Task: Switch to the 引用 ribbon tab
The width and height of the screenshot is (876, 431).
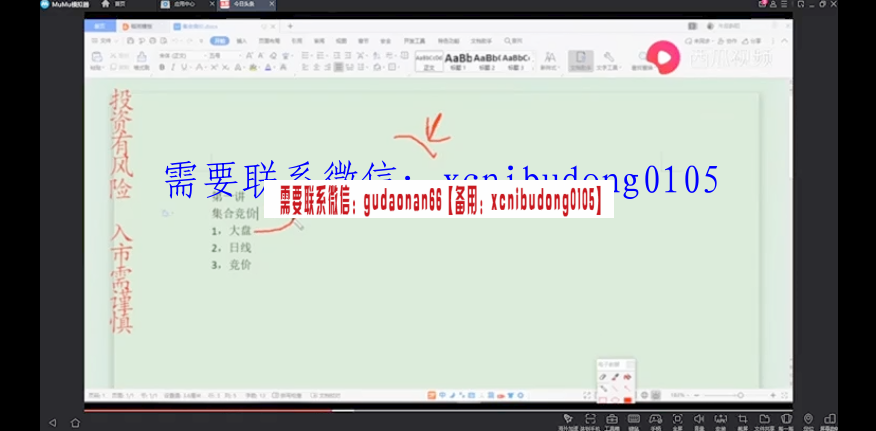Action: coord(297,41)
